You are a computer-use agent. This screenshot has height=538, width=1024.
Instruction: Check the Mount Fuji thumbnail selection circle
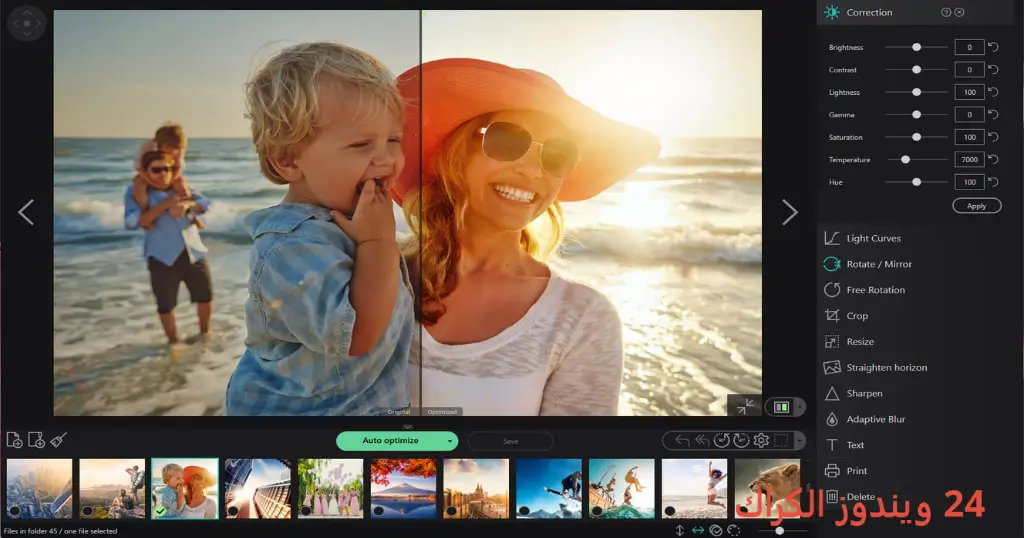(x=378, y=511)
